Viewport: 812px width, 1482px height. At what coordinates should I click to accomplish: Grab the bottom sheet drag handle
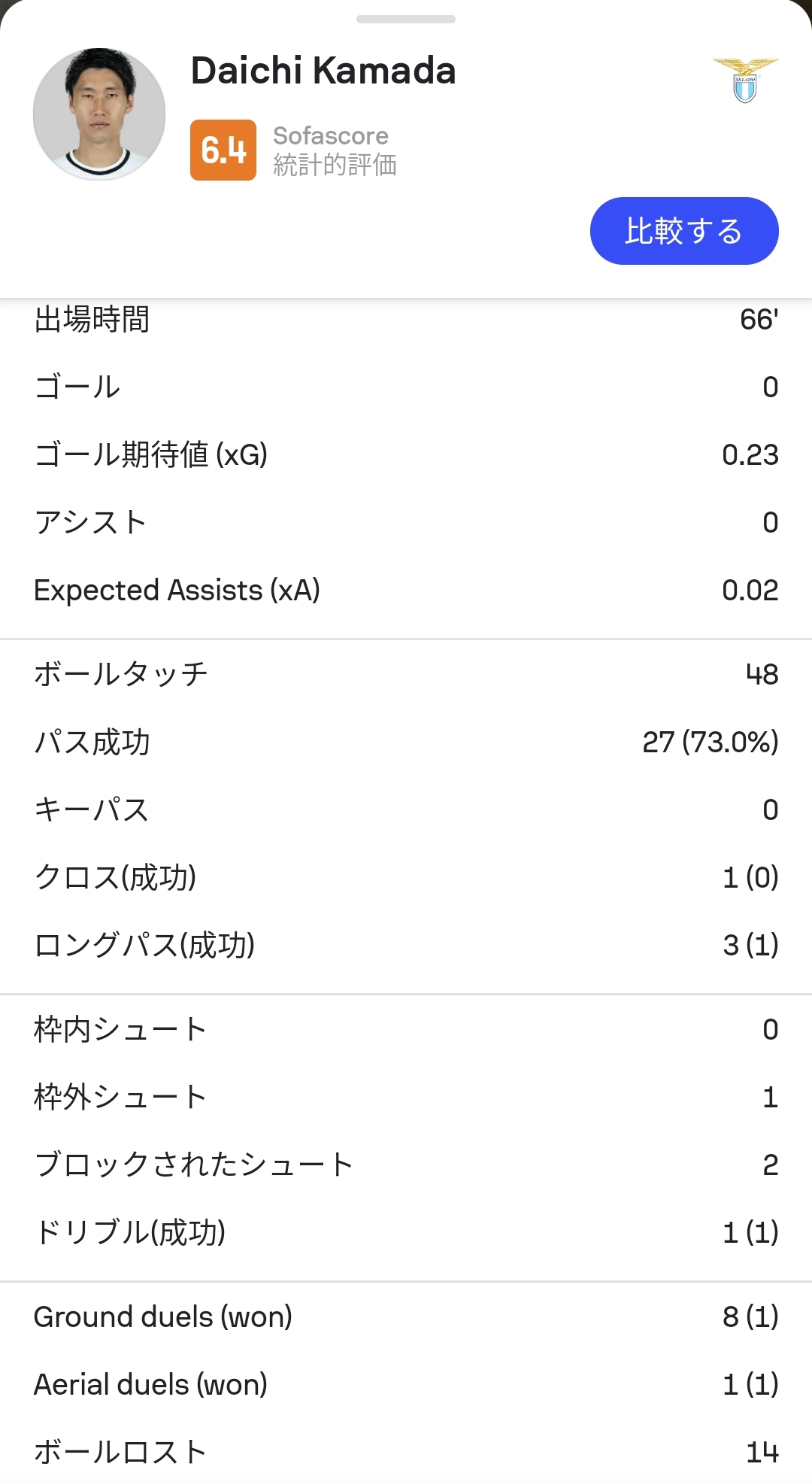[x=406, y=19]
